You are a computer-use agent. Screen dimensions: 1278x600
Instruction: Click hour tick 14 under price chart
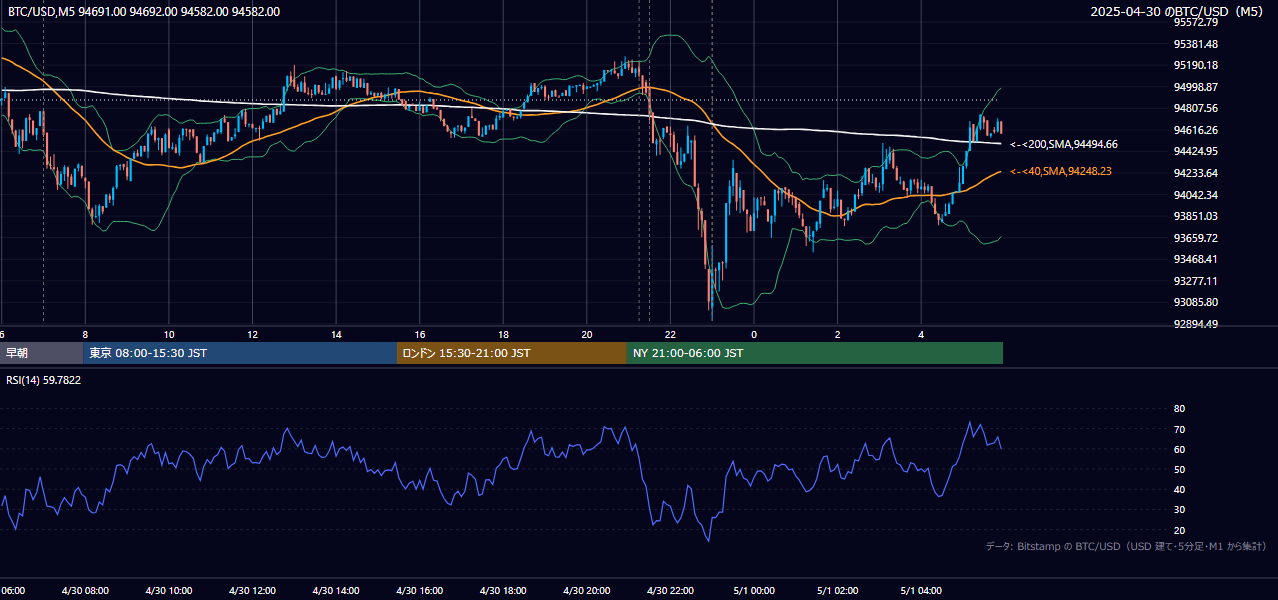[336, 334]
